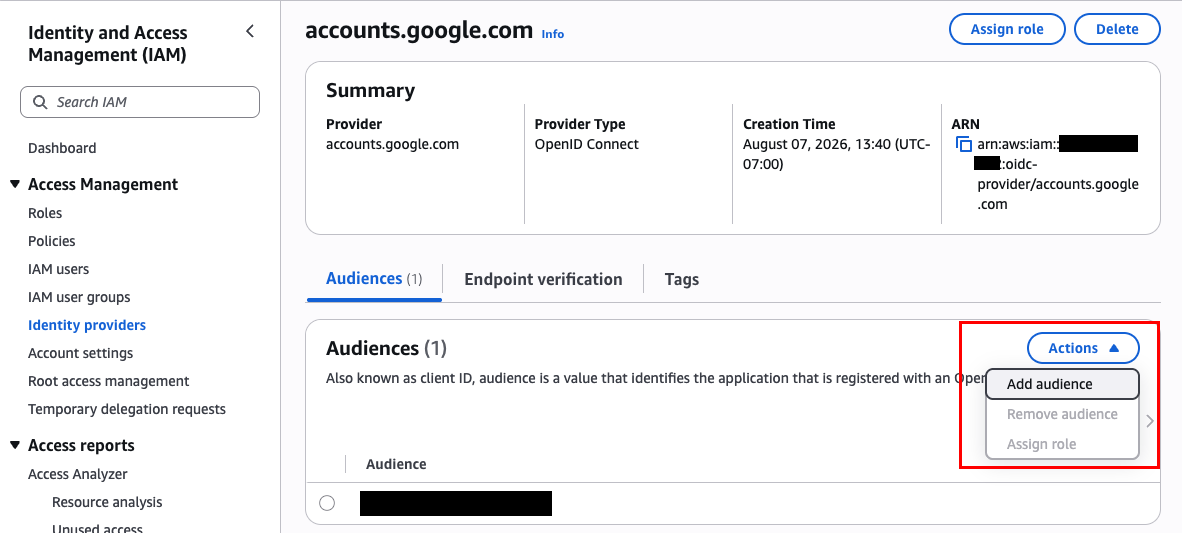Open the Info link beside title
The image size is (1182, 533).
553,34
